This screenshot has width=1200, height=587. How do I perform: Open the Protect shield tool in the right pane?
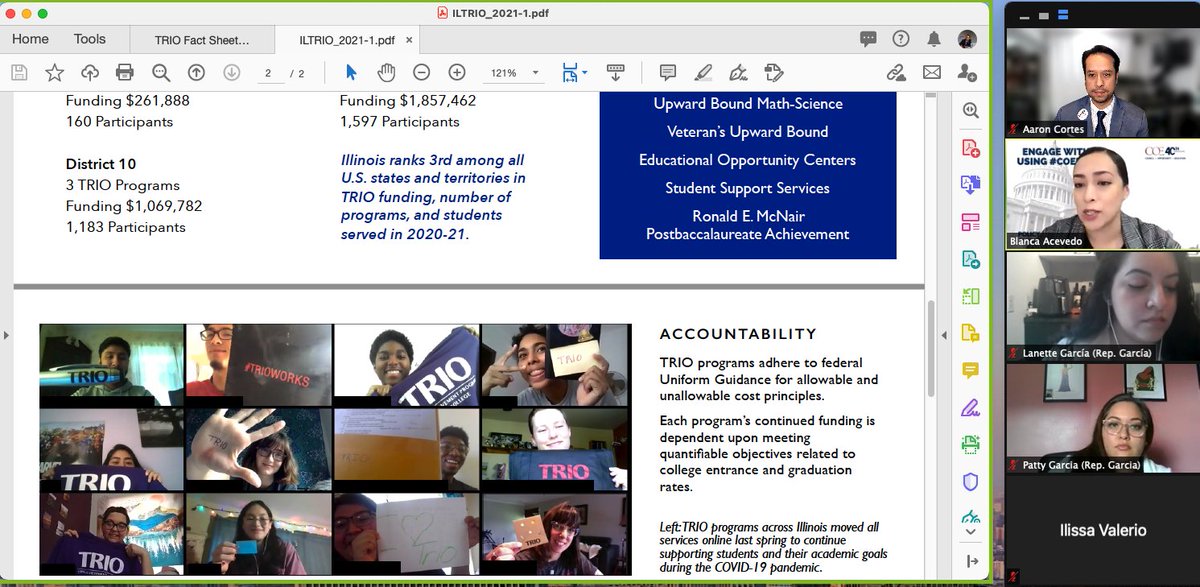click(970, 481)
